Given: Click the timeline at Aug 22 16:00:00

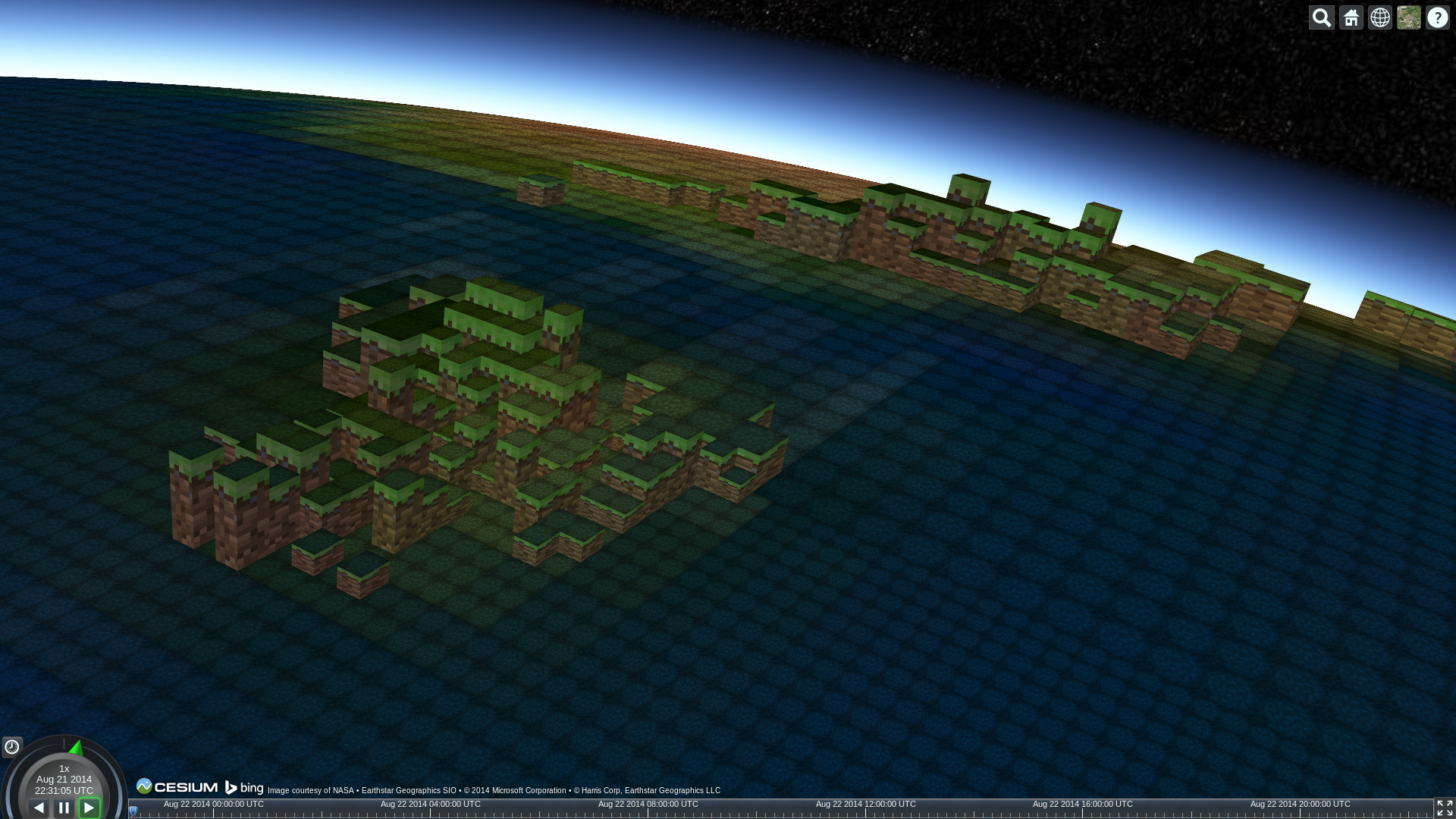Looking at the screenshot, I should 1082,811.
